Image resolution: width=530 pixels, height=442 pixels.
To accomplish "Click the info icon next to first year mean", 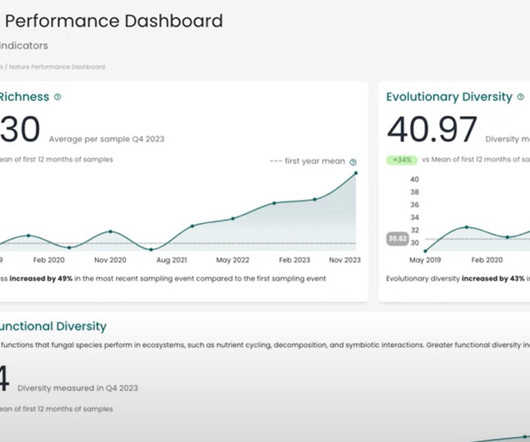I will pyautogui.click(x=353, y=162).
